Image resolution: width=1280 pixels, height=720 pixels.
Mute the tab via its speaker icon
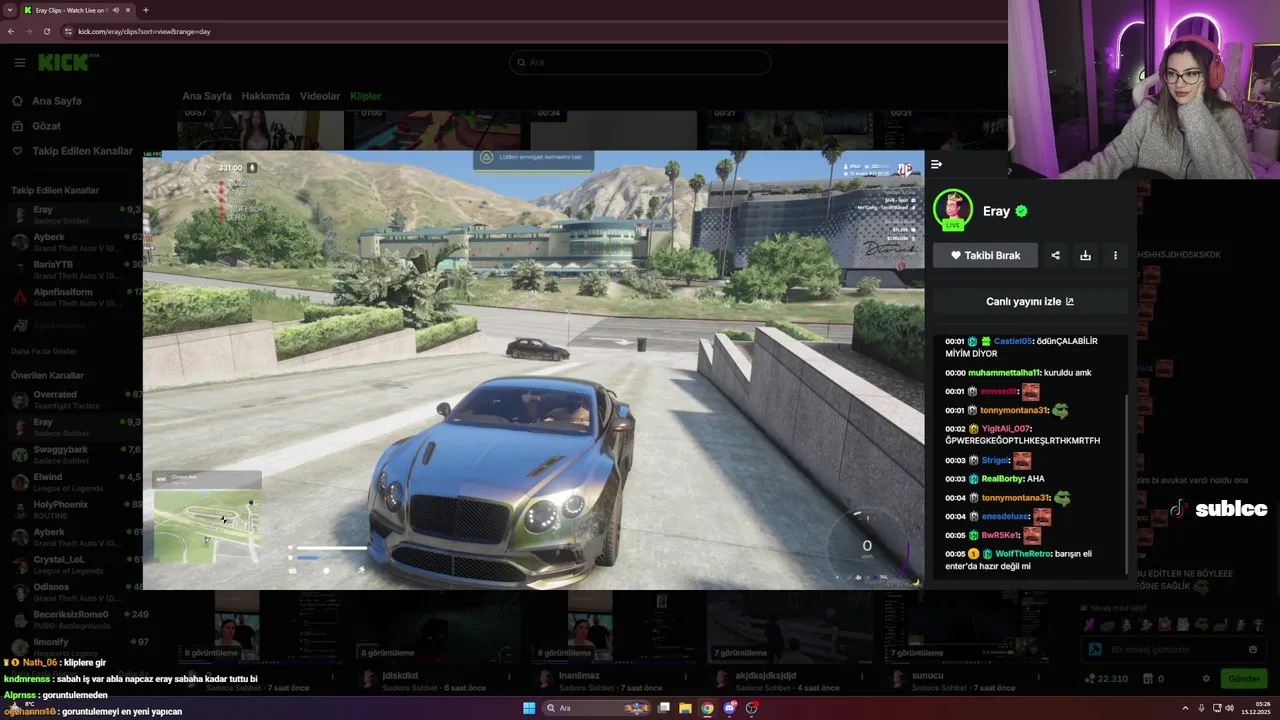(116, 10)
